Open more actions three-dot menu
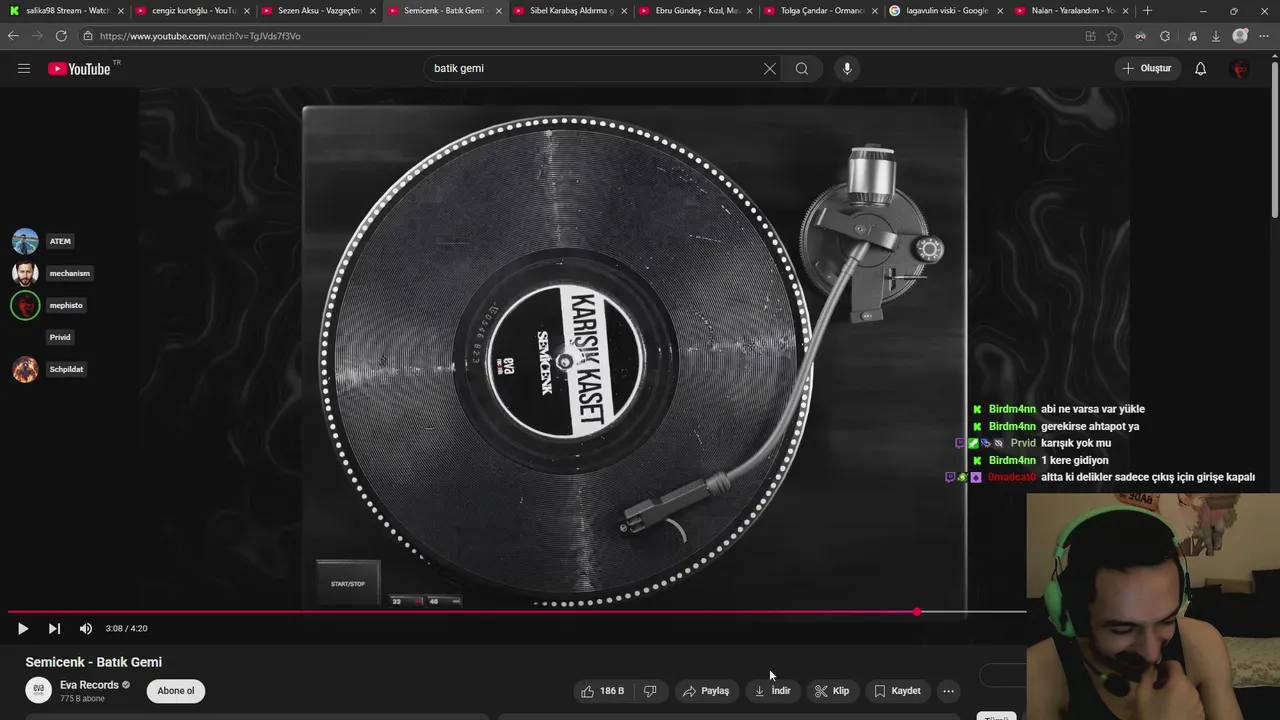The height and width of the screenshot is (720, 1280). (948, 691)
